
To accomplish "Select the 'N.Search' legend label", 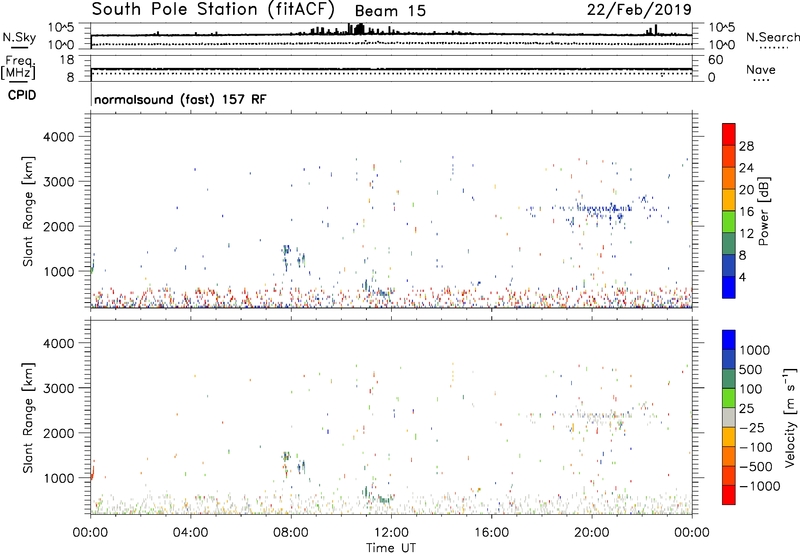I will pos(772,37).
